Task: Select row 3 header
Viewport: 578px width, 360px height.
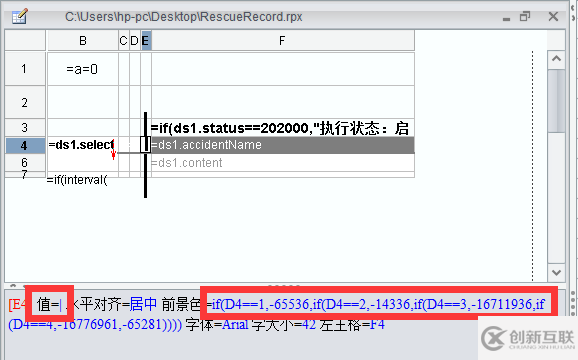Action: 24,128
